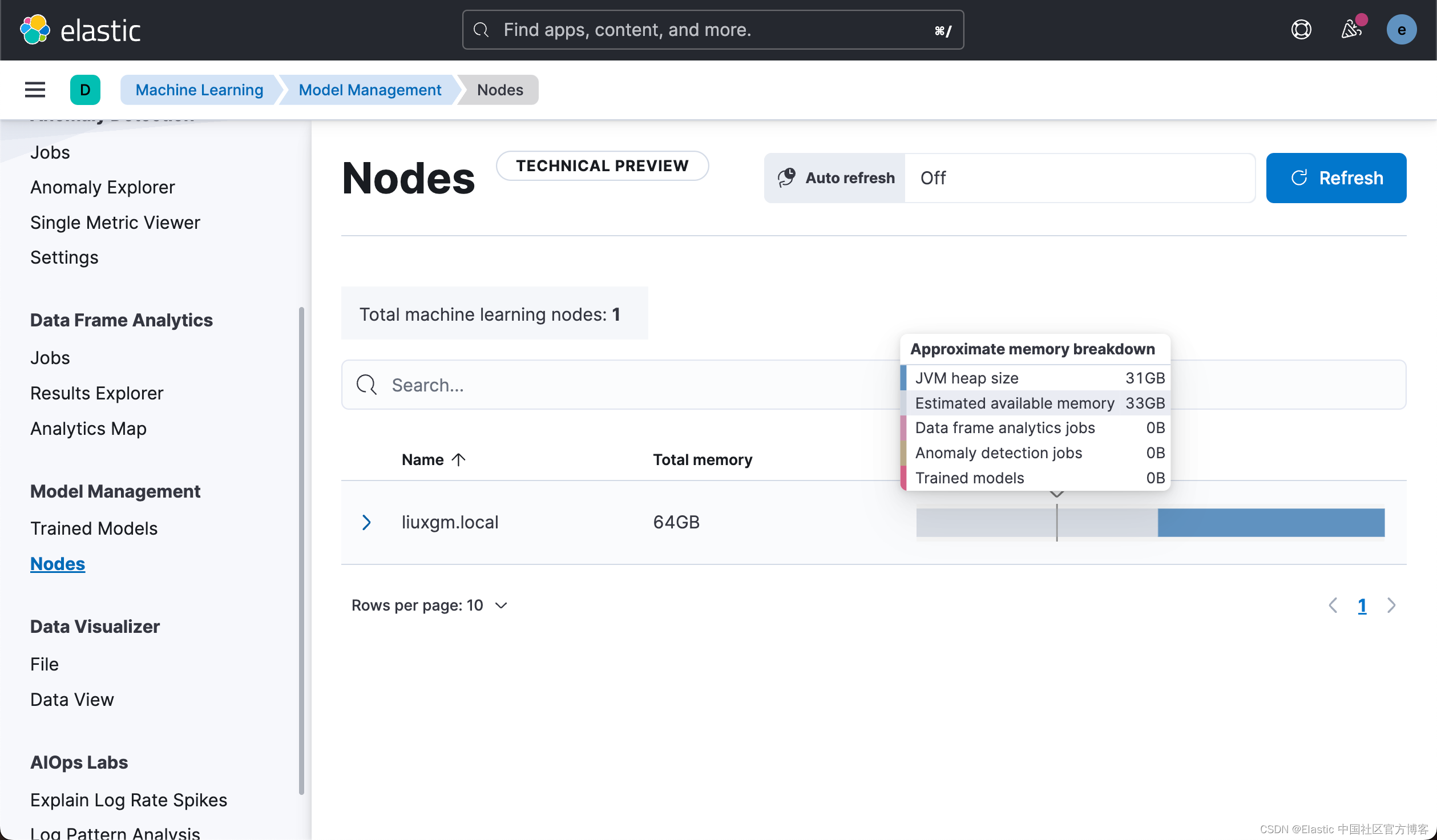
Task: Open the hamburger navigation menu
Action: (35, 90)
